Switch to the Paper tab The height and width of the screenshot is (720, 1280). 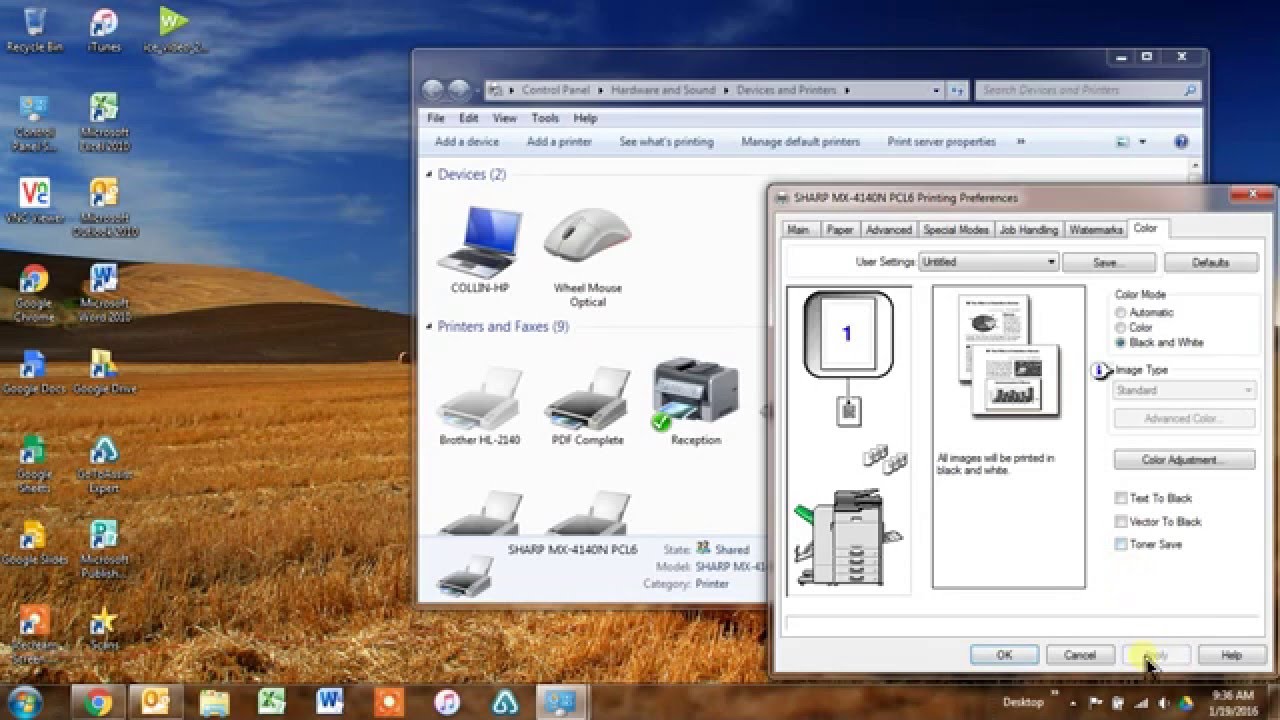[x=839, y=230]
